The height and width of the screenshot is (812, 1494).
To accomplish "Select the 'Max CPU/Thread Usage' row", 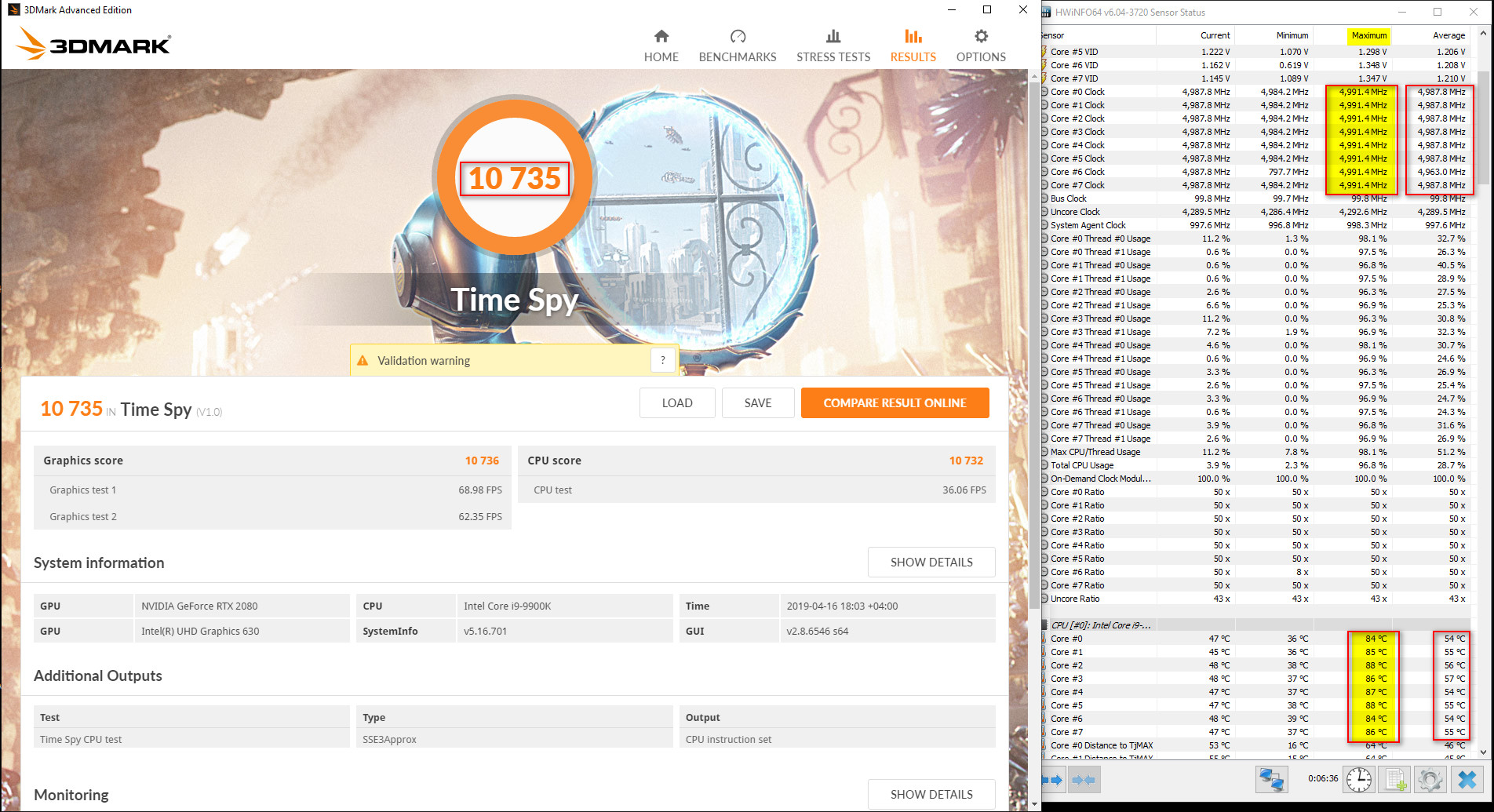I will [1255, 452].
